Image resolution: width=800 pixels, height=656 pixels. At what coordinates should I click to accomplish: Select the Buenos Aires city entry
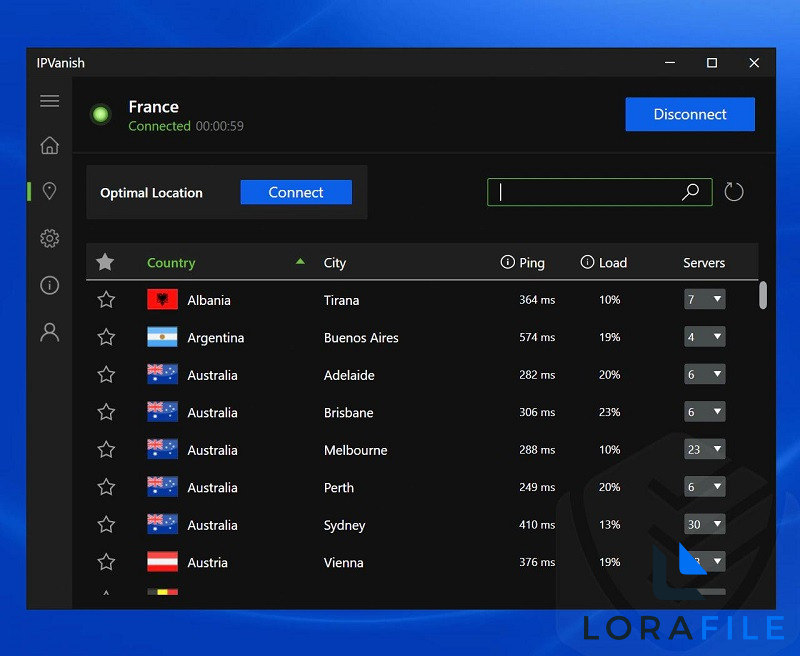click(x=361, y=338)
